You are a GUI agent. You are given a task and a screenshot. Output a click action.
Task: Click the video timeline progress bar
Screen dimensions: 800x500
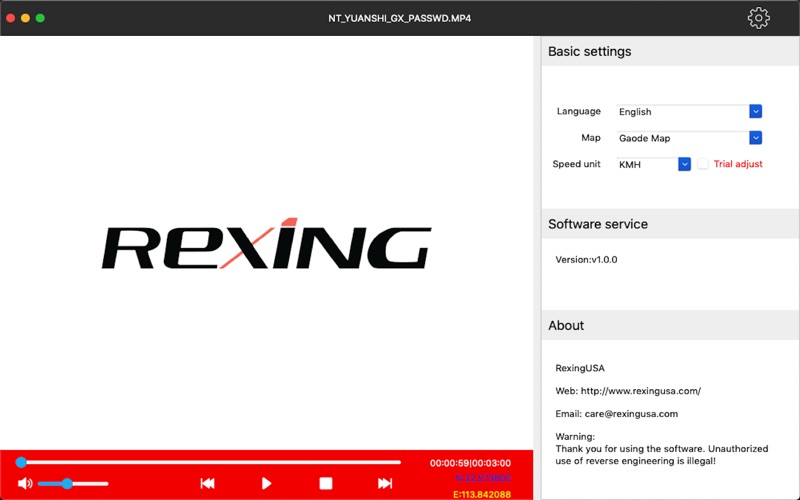[x=210, y=462]
